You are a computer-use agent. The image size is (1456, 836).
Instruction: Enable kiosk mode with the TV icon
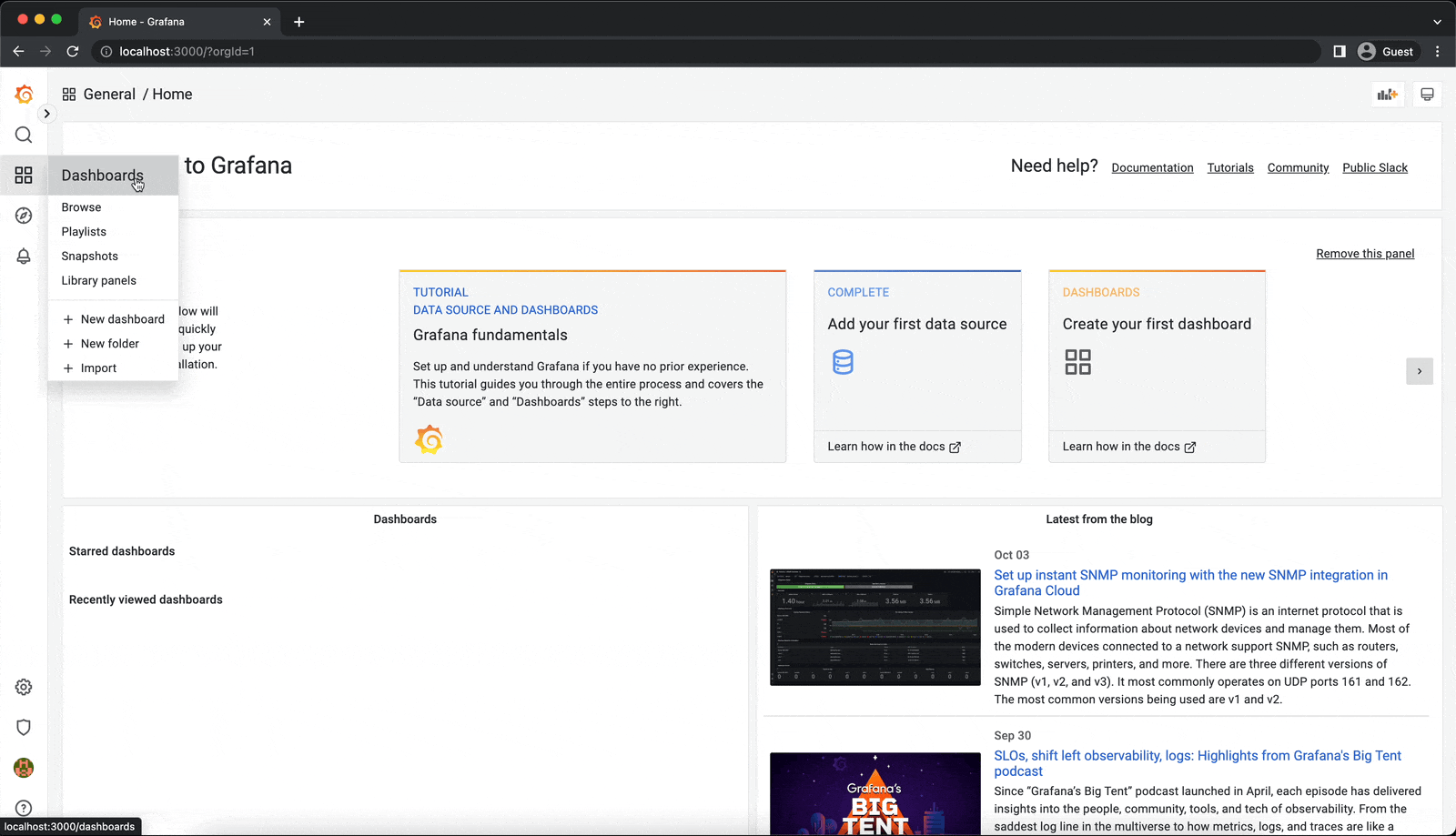(1427, 94)
